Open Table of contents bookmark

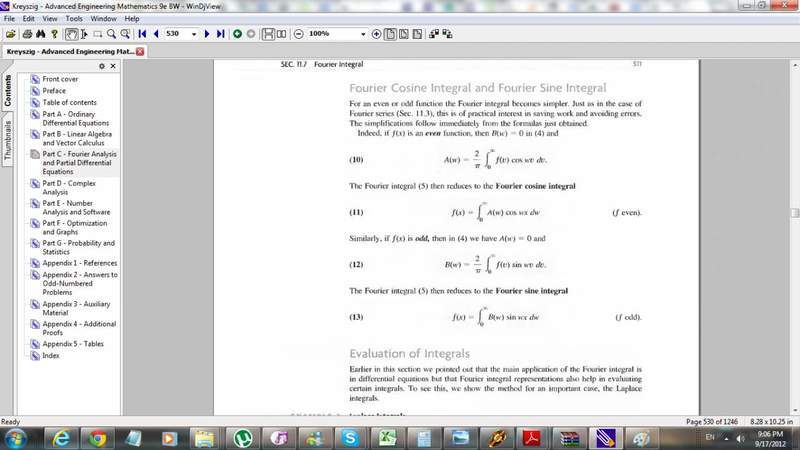click(x=69, y=103)
